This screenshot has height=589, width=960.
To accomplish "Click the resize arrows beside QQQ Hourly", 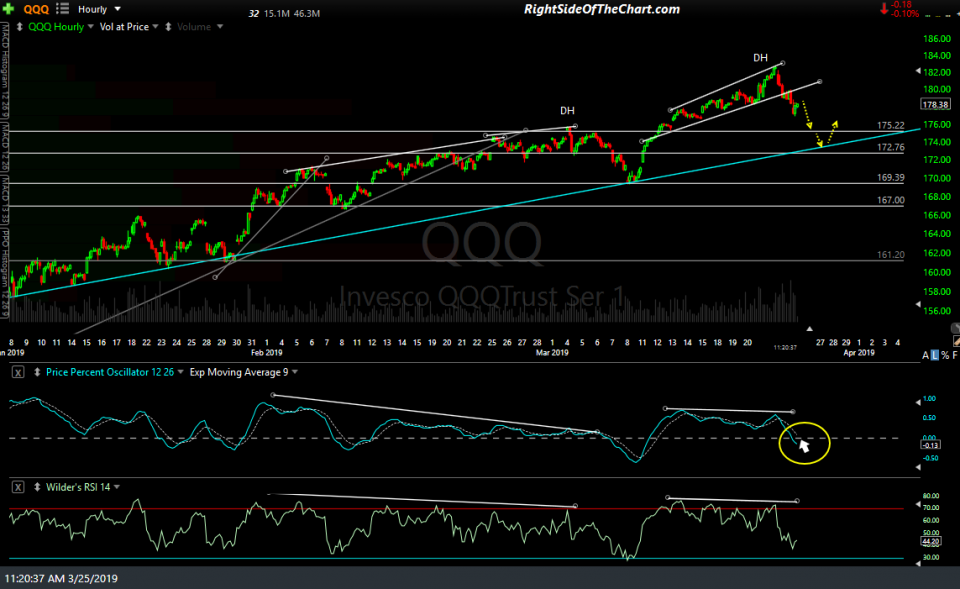I will tap(20, 26).
